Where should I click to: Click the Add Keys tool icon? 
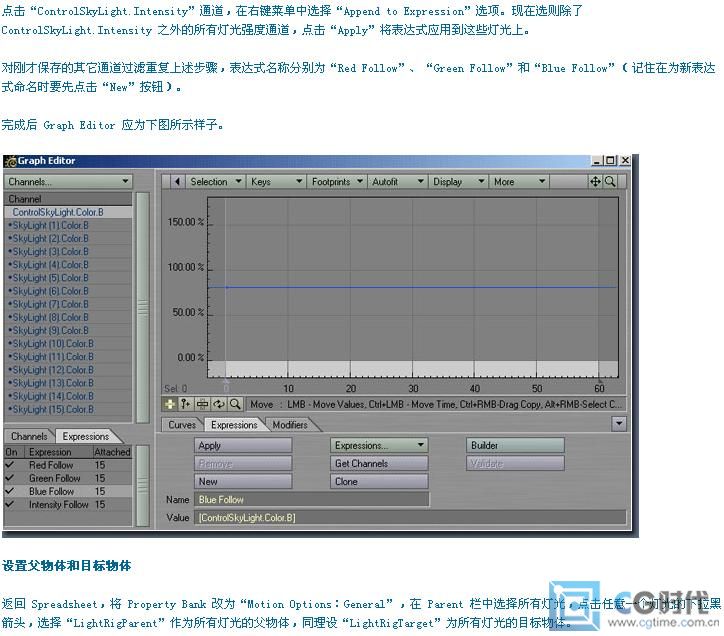[186, 404]
